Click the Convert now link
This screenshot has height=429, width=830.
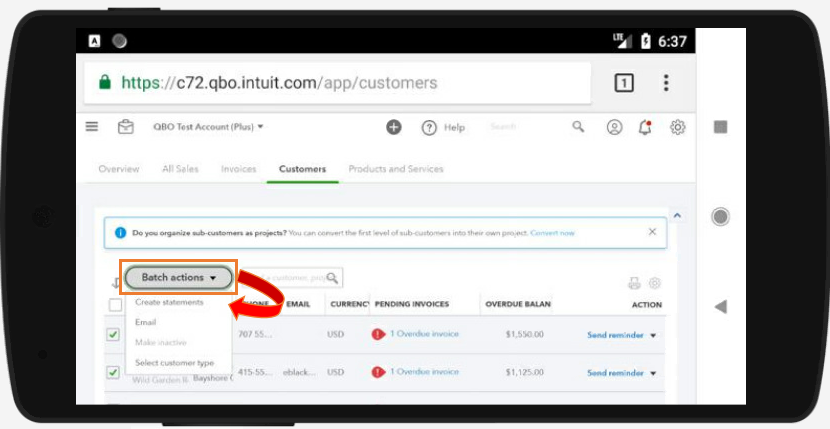(x=553, y=233)
